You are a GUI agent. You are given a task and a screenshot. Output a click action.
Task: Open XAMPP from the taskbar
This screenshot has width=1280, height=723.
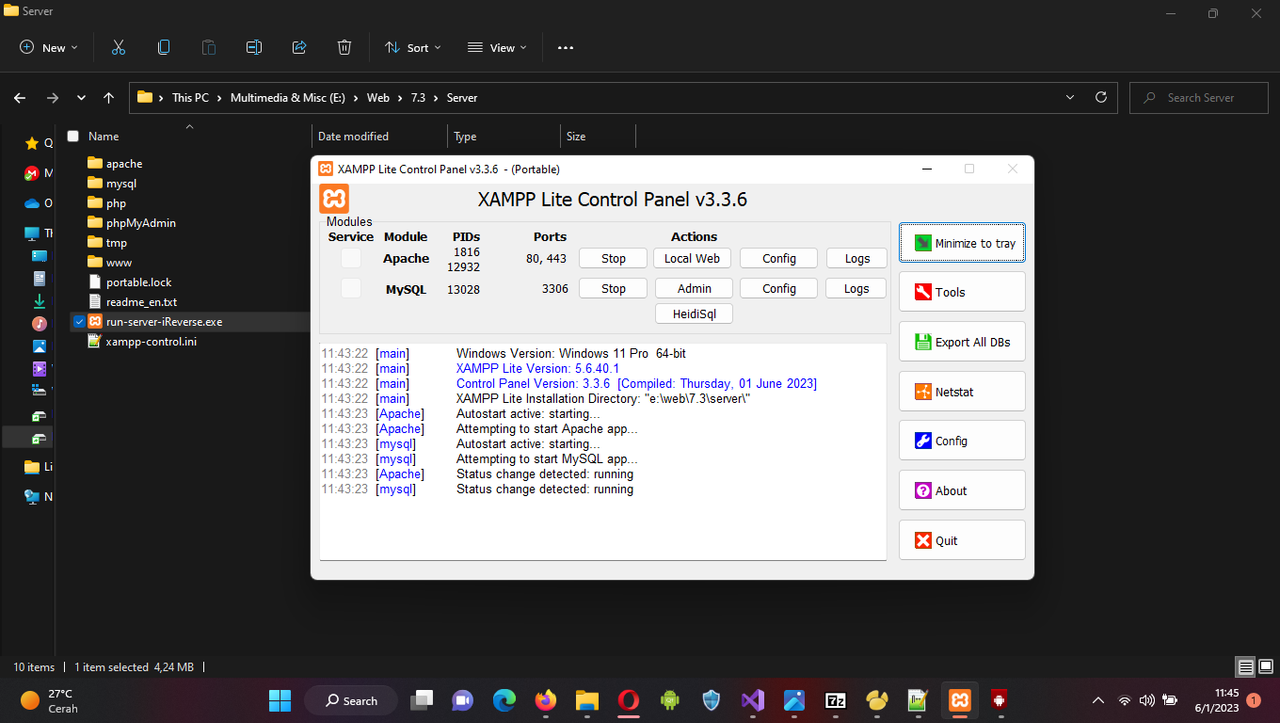coord(959,700)
